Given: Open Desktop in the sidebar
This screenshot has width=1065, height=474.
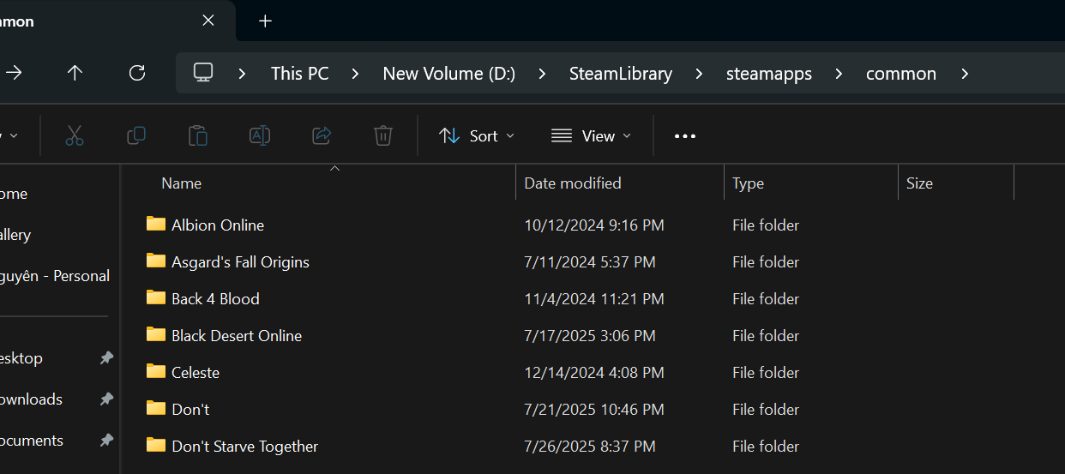Looking at the screenshot, I should (21, 358).
